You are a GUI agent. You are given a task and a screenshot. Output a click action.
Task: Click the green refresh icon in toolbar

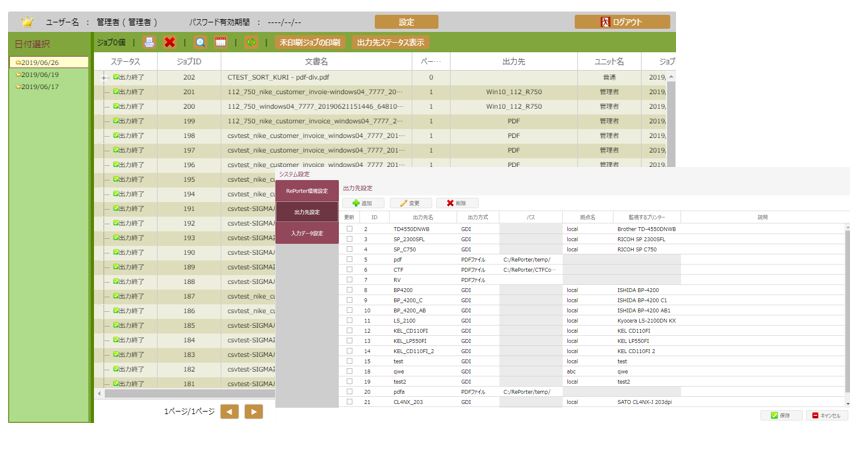pos(251,43)
